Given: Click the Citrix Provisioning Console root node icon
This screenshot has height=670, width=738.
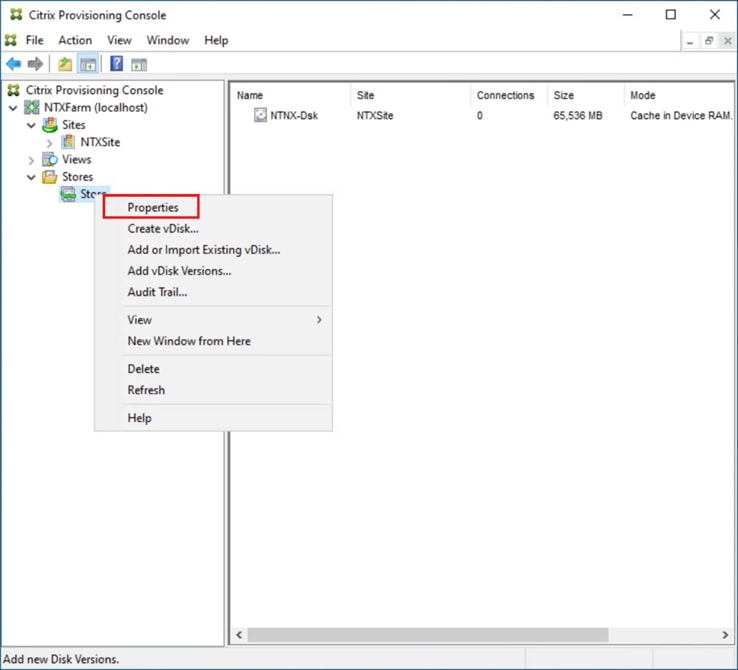Looking at the screenshot, I should (14, 90).
